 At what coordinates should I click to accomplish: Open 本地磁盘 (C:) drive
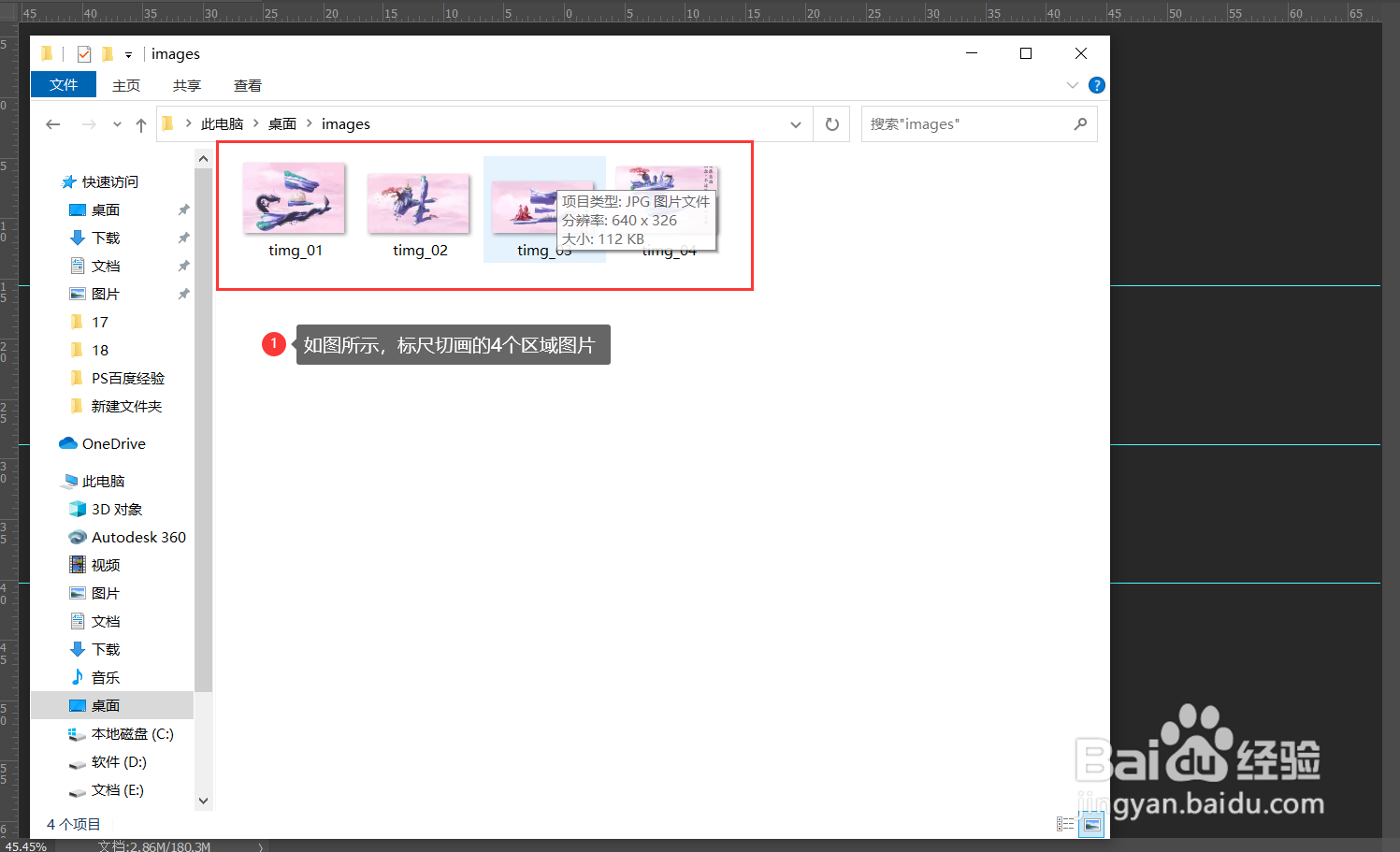(133, 734)
